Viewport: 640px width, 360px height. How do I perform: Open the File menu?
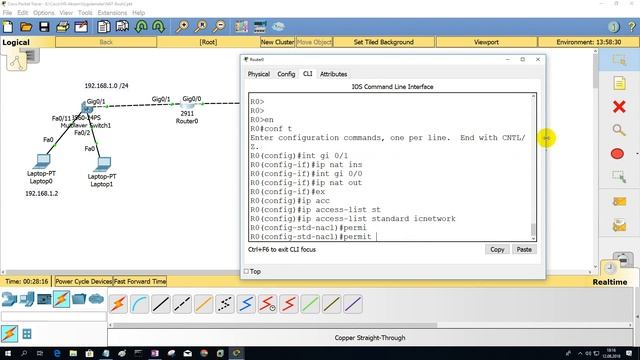[7, 13]
